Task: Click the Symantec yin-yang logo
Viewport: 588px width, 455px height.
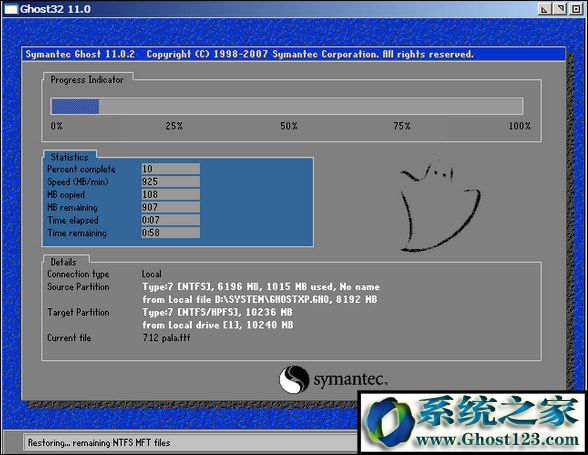Action: click(294, 380)
